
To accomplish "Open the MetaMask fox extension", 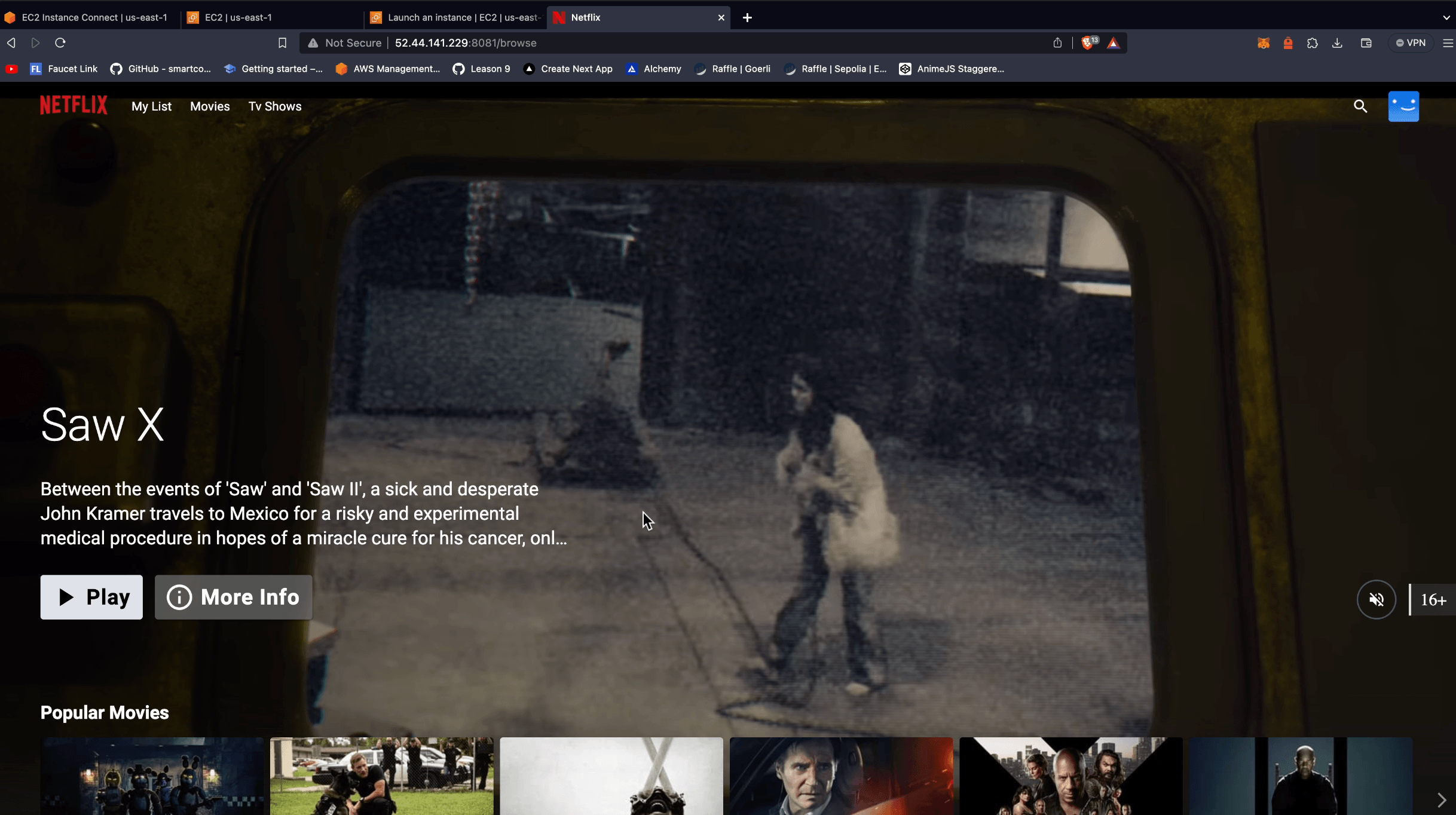I will [1263, 43].
